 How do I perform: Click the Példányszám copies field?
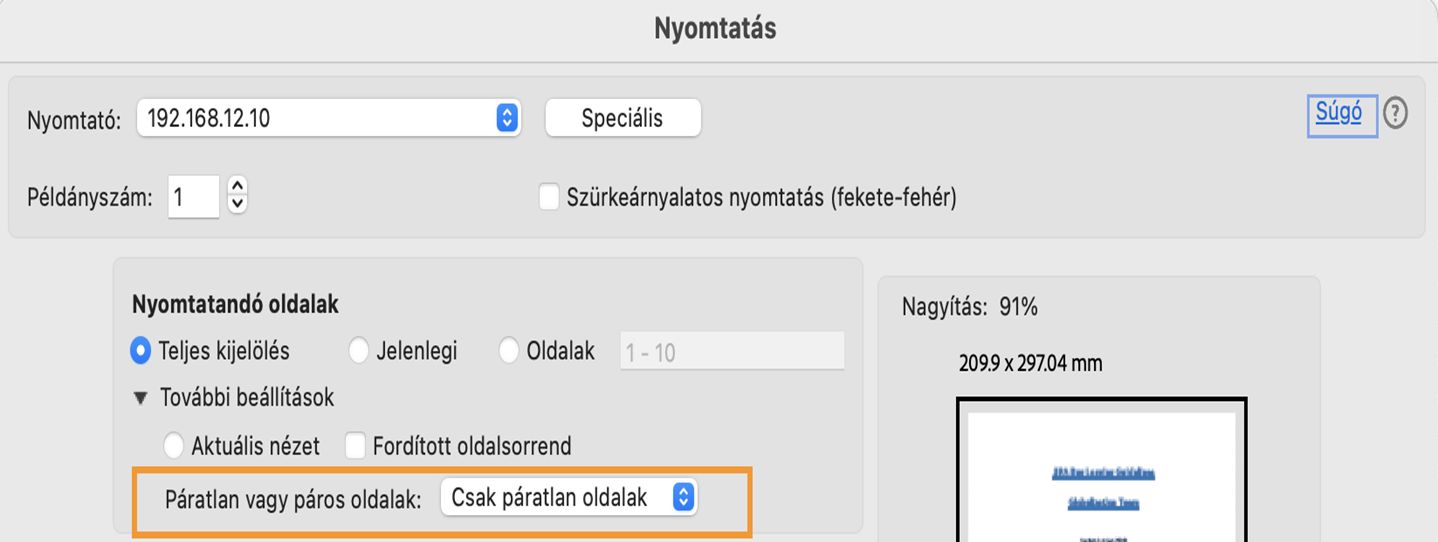point(192,197)
